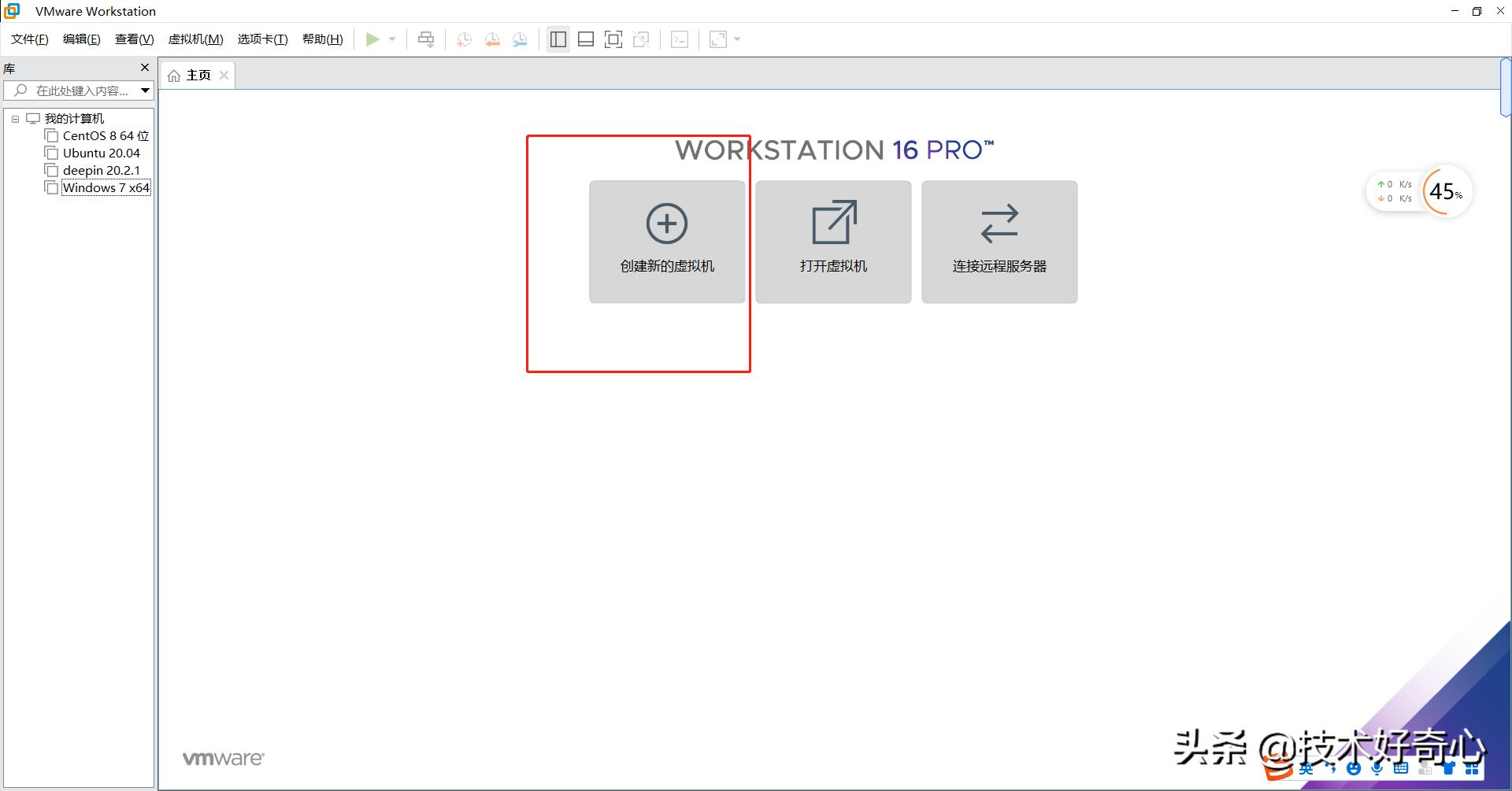The height and width of the screenshot is (791, 1512).
Task: Open the 编辑(E) menu
Action: point(82,39)
